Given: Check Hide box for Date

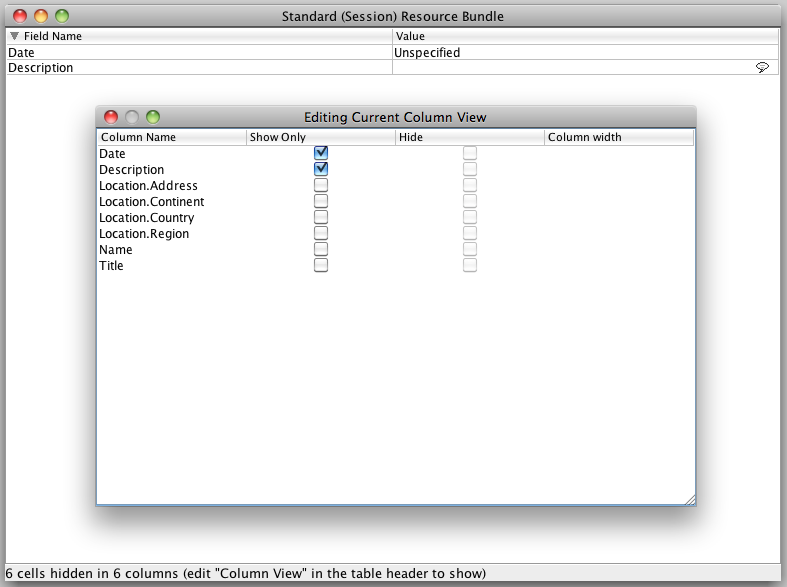Looking at the screenshot, I should [470, 153].
